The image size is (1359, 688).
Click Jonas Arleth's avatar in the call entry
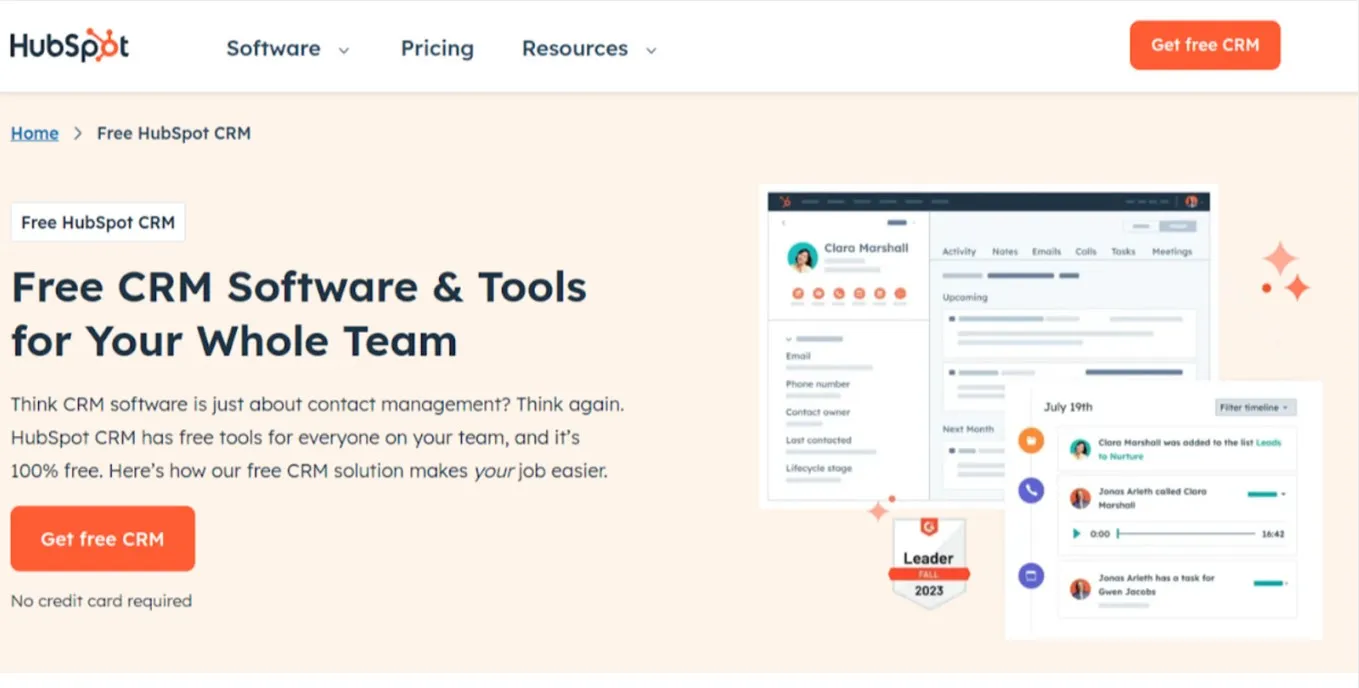click(x=1080, y=498)
